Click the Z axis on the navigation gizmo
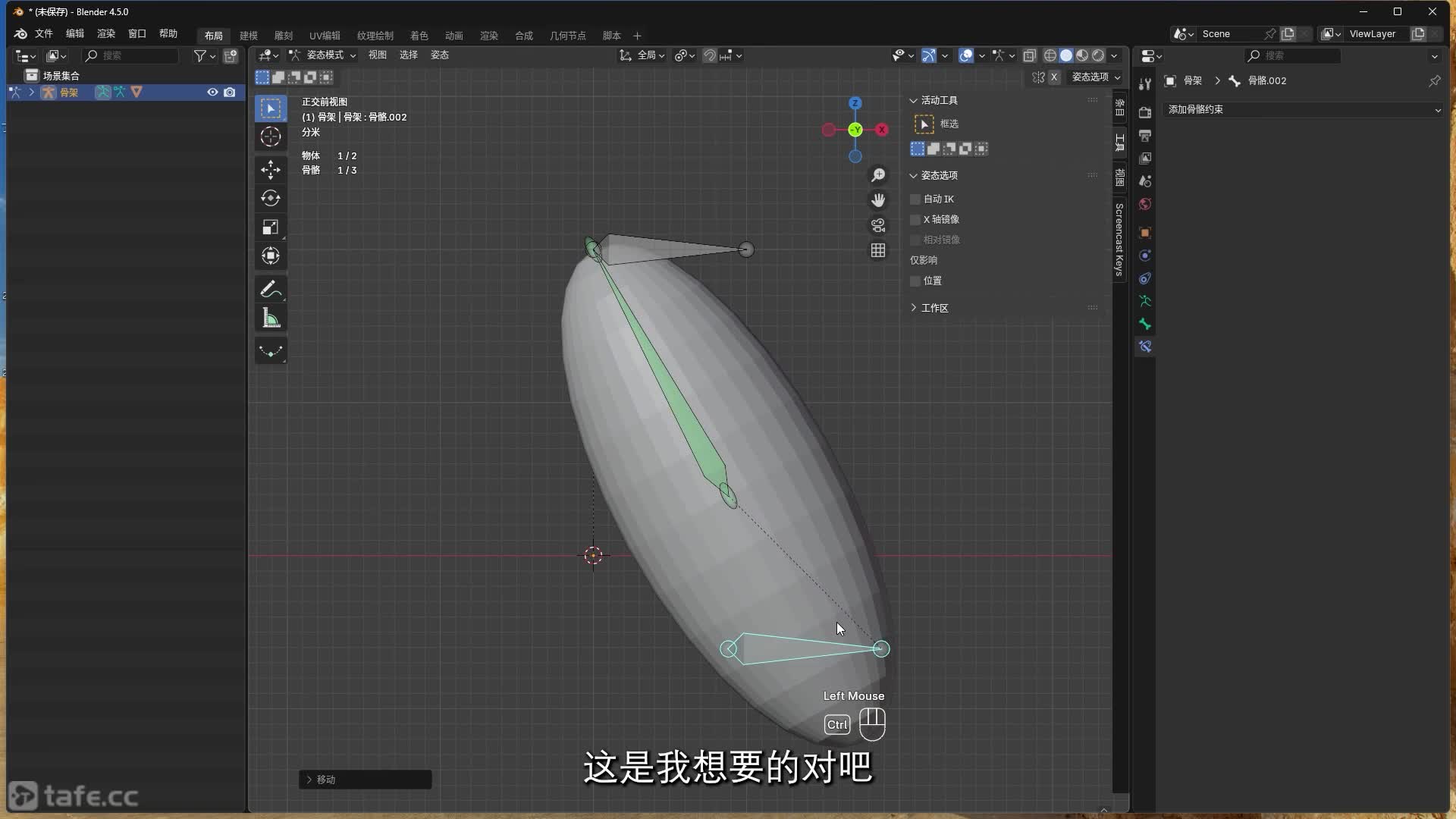 coord(855,103)
